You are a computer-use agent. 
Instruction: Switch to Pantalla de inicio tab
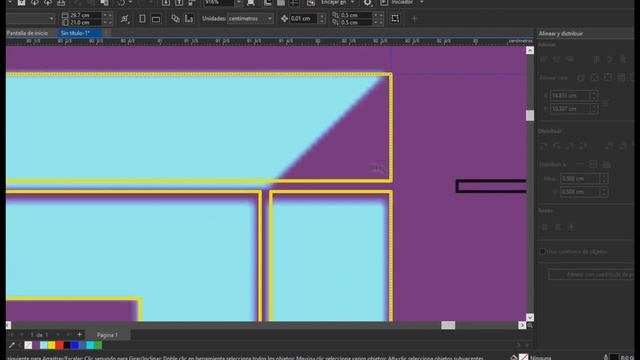point(27,33)
